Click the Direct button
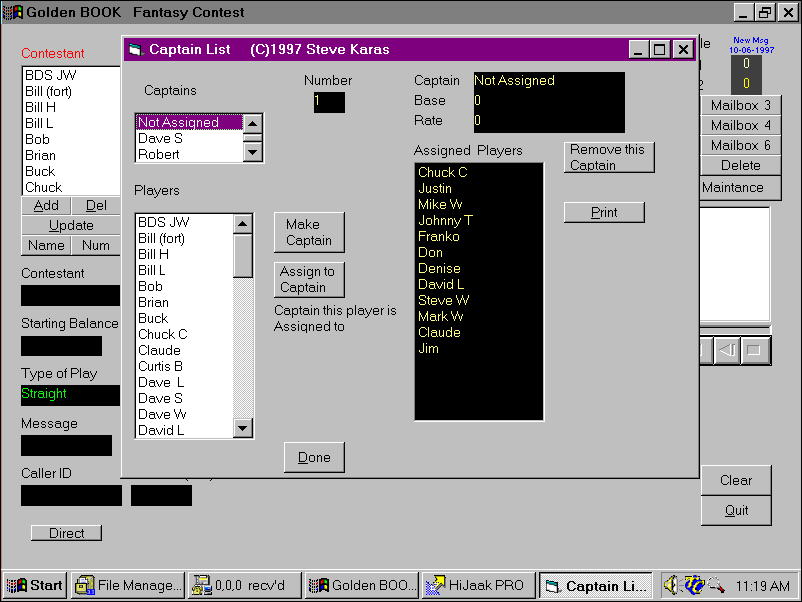The height and width of the screenshot is (602, 802). 66,533
